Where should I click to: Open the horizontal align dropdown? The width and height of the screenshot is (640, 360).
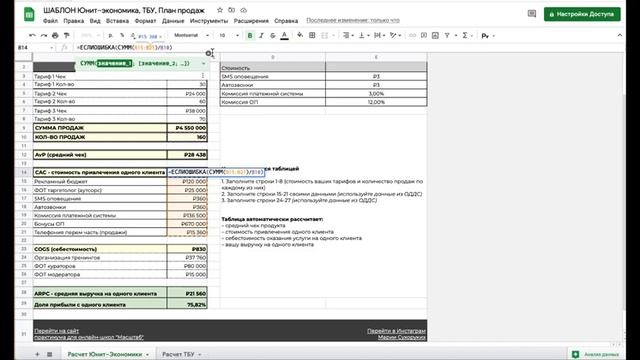point(348,36)
